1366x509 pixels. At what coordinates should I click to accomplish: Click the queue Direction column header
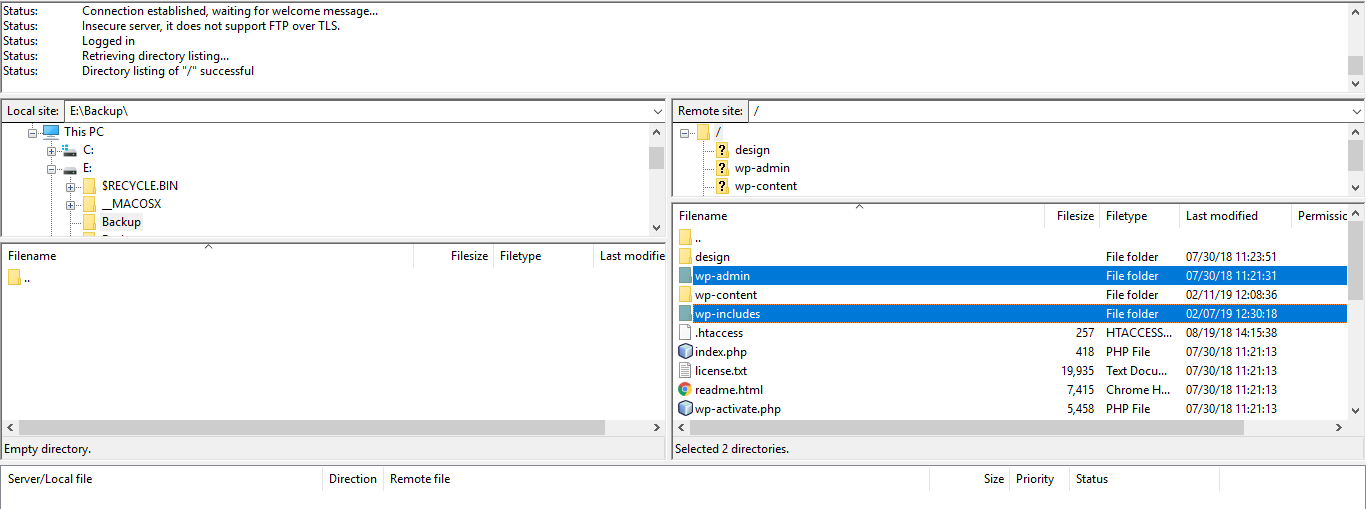tap(353, 479)
